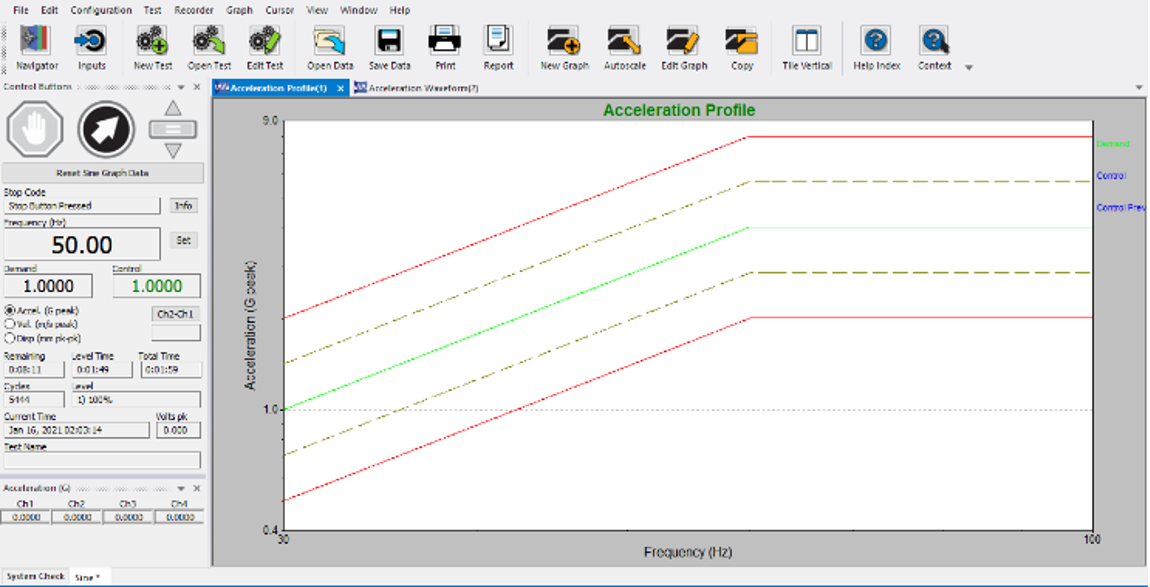The width and height of the screenshot is (1150, 587).
Task: Open the Recorder menu
Action: pyautogui.click(x=194, y=10)
